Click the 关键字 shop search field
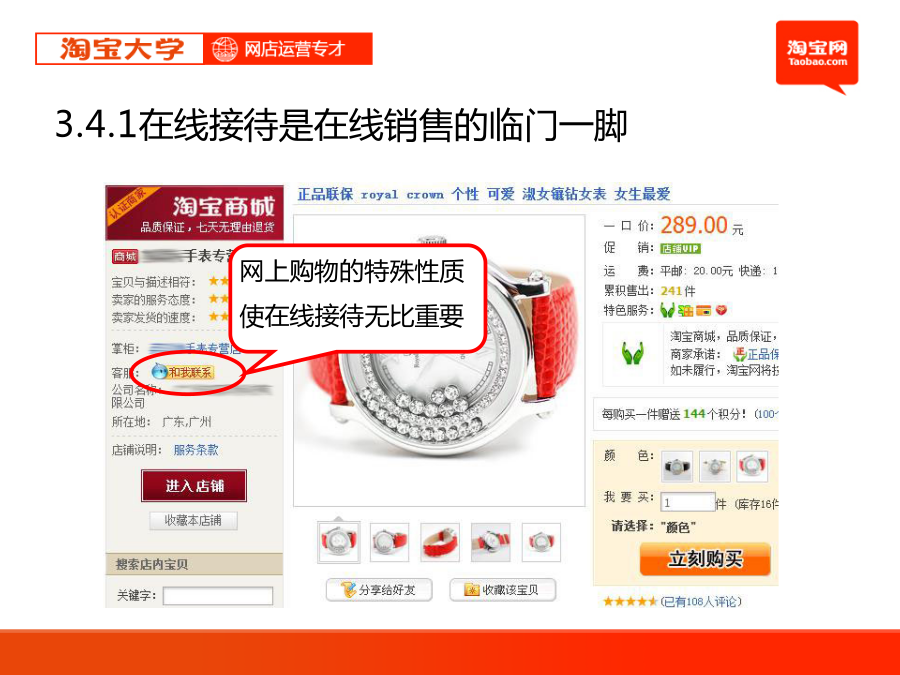This screenshot has width=900, height=675. pyautogui.click(x=218, y=595)
